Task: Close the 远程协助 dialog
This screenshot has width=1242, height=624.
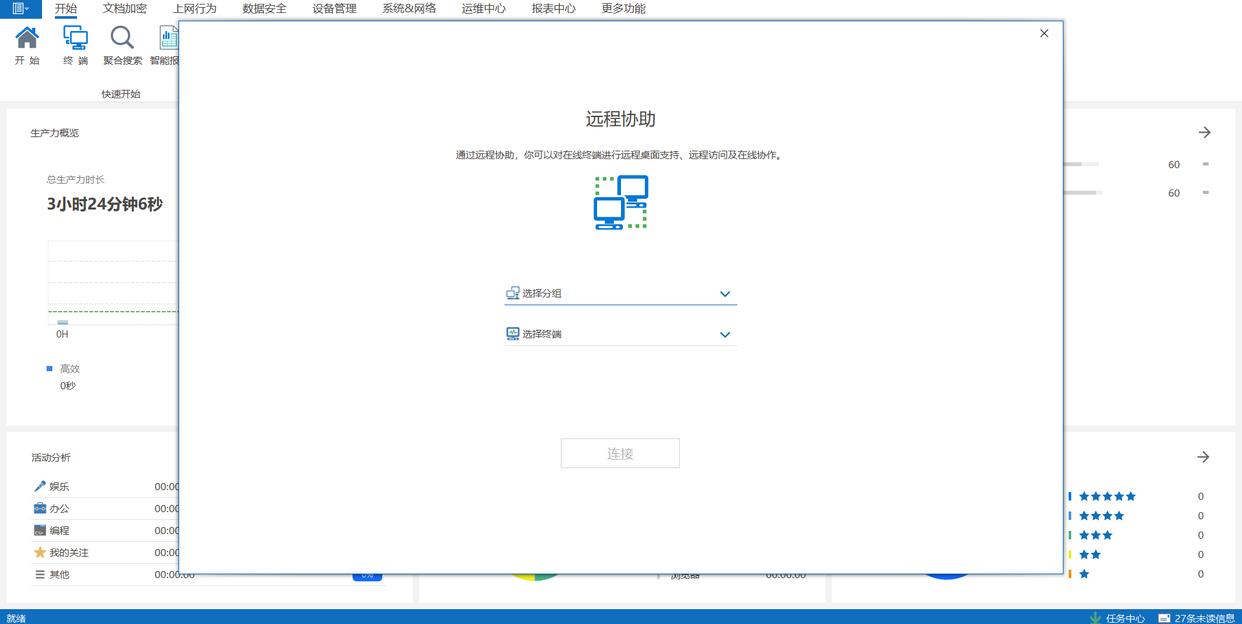Action: pyautogui.click(x=1044, y=33)
